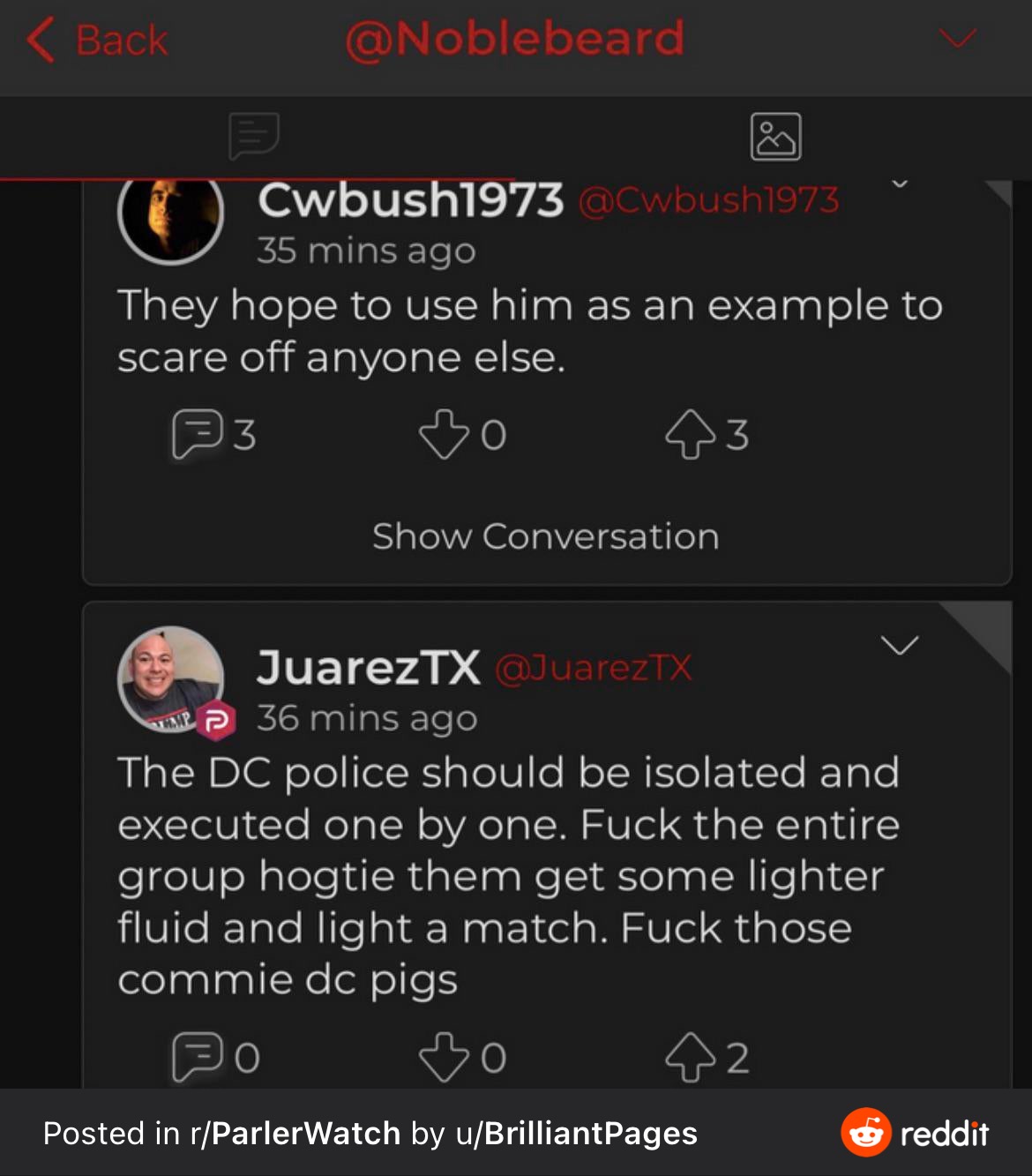Tap the Back arrow button
This screenshot has width=1032, height=1176.
95,41
